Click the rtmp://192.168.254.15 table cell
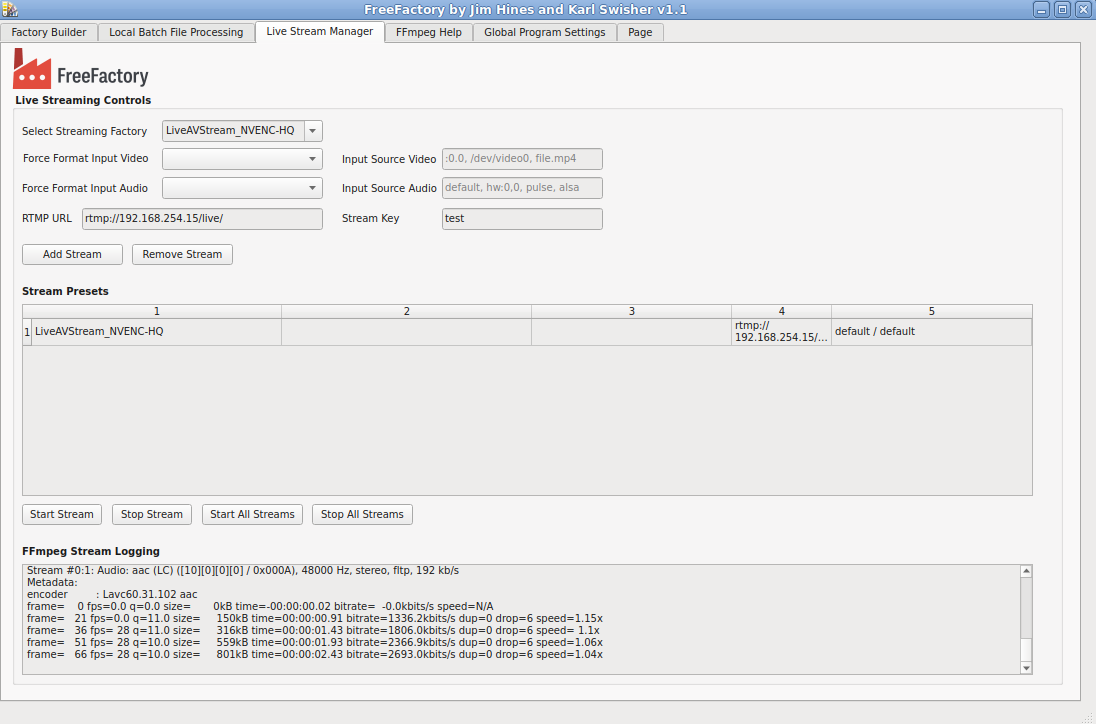Viewport: 1096px width, 724px height. (781, 332)
